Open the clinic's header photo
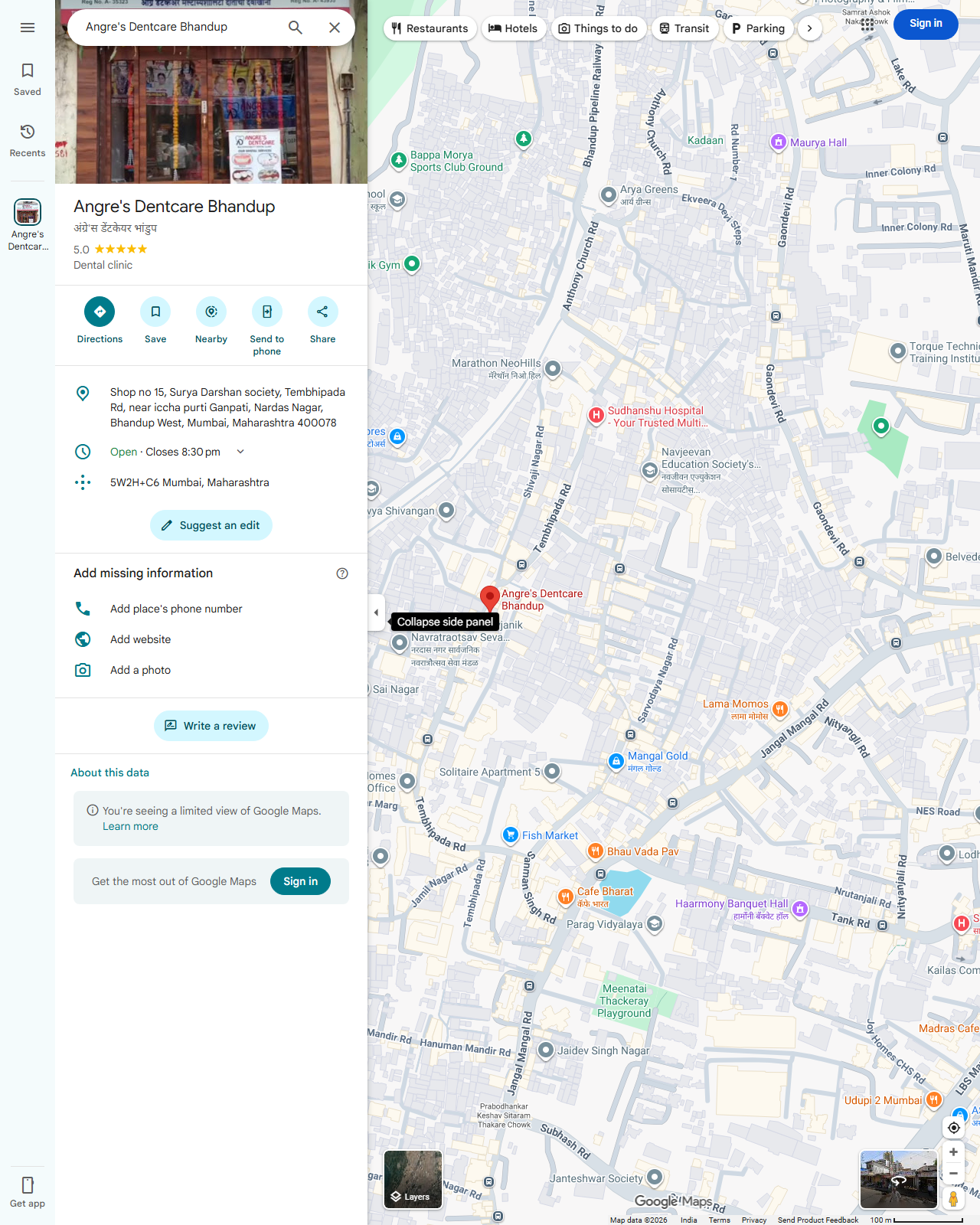980x1225 pixels. [x=211, y=92]
